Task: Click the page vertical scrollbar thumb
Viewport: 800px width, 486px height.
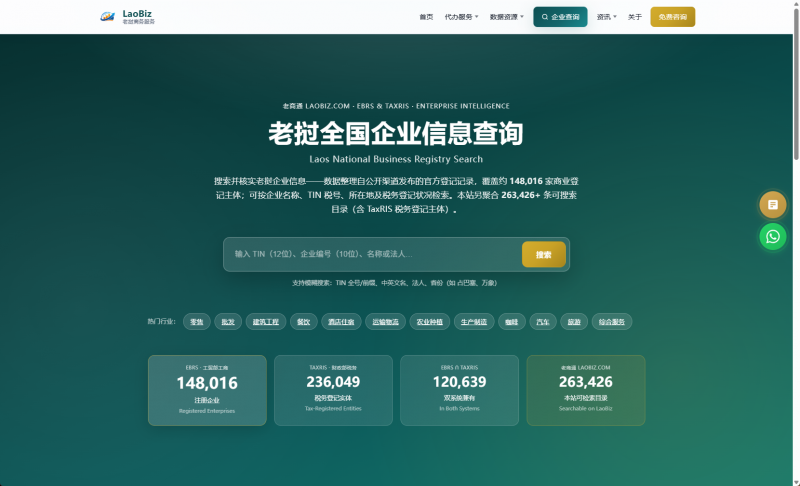Action: (796, 84)
